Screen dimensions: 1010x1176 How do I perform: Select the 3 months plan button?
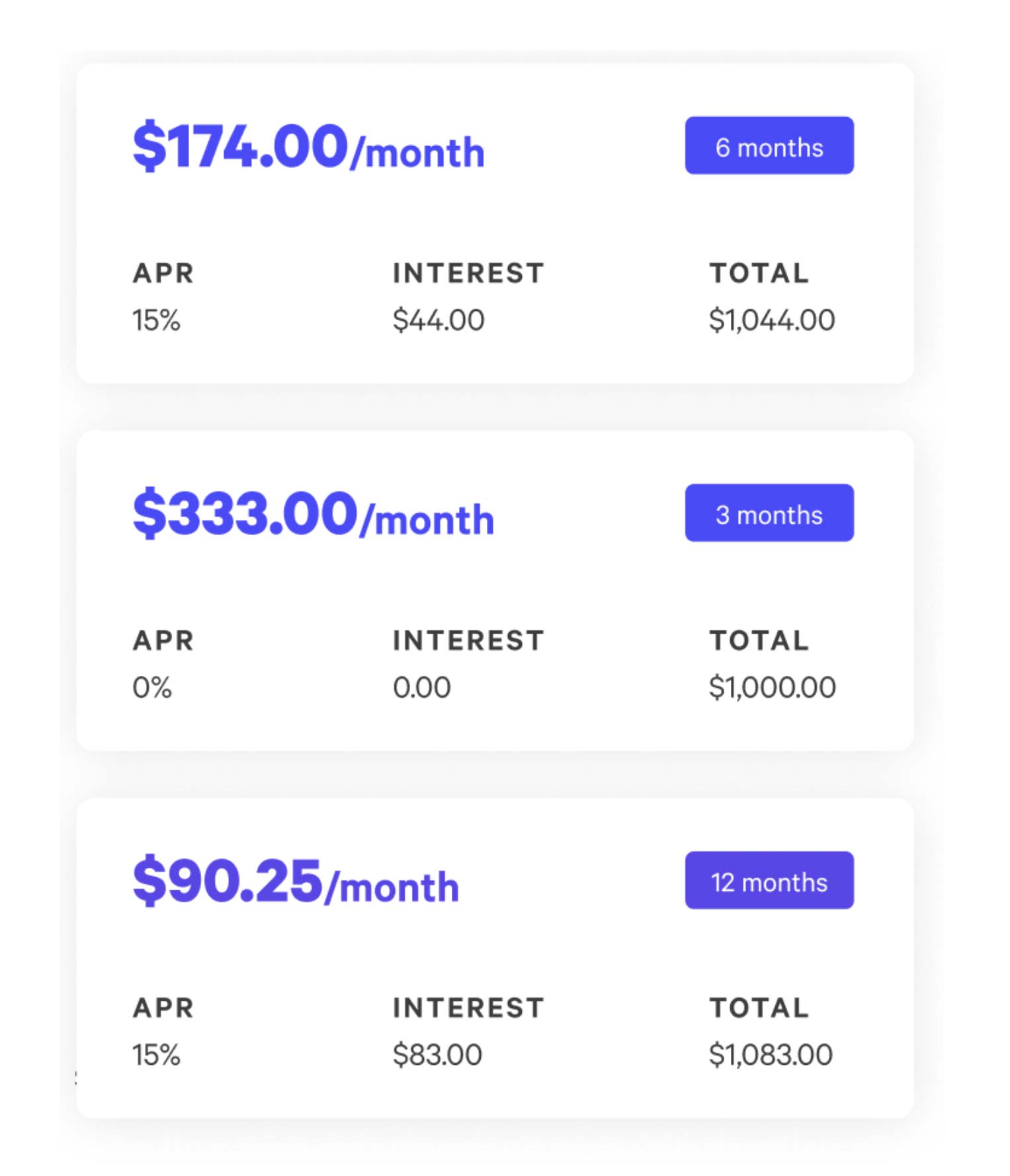click(769, 513)
